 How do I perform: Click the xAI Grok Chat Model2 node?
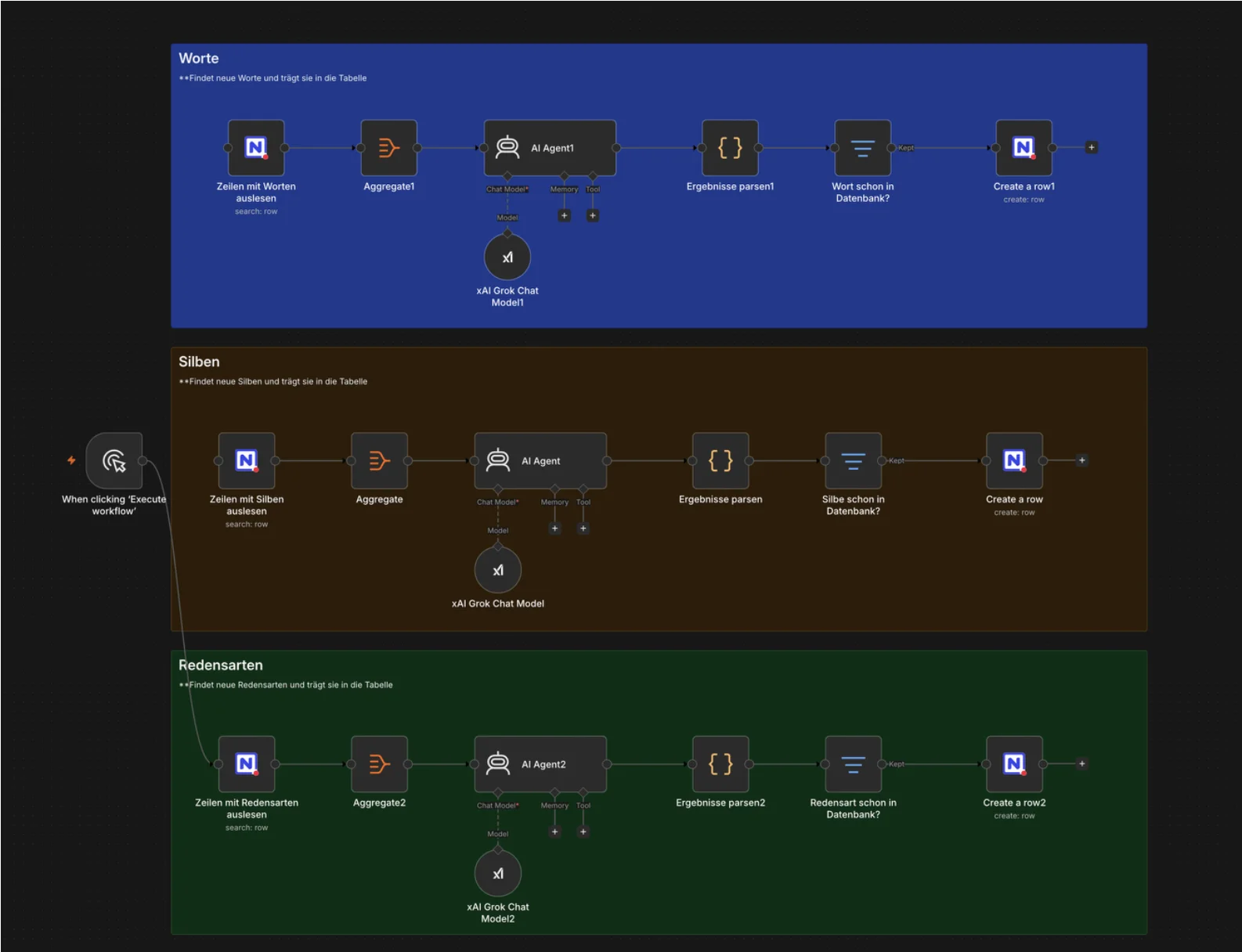point(498,874)
